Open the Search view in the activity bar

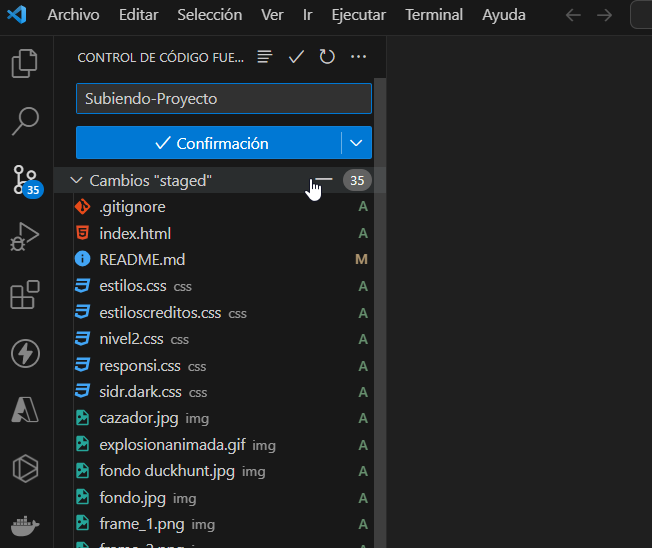25,121
